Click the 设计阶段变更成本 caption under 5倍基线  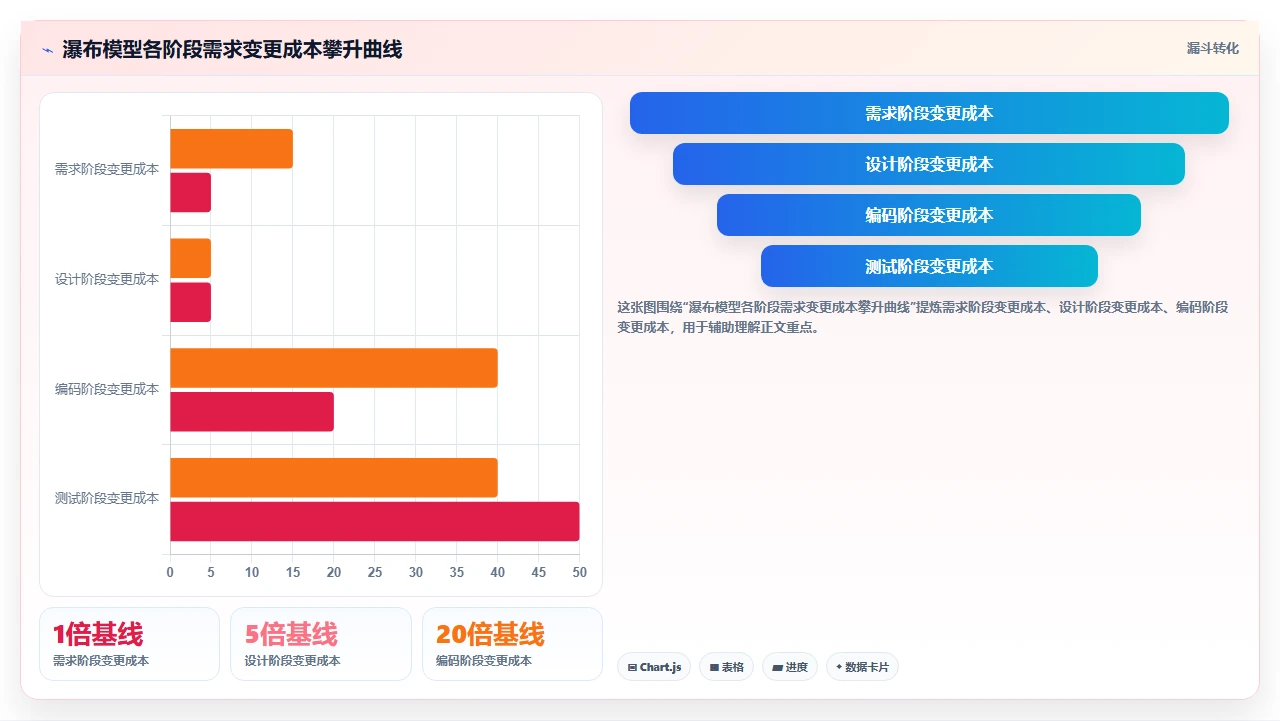coord(292,661)
